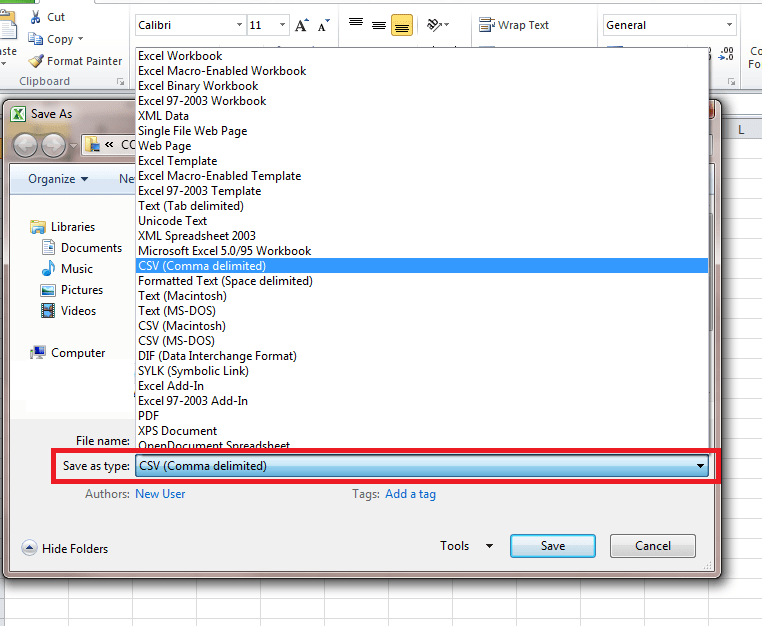The height and width of the screenshot is (626, 762).
Task: Click Add a tag link
Action: click(411, 494)
